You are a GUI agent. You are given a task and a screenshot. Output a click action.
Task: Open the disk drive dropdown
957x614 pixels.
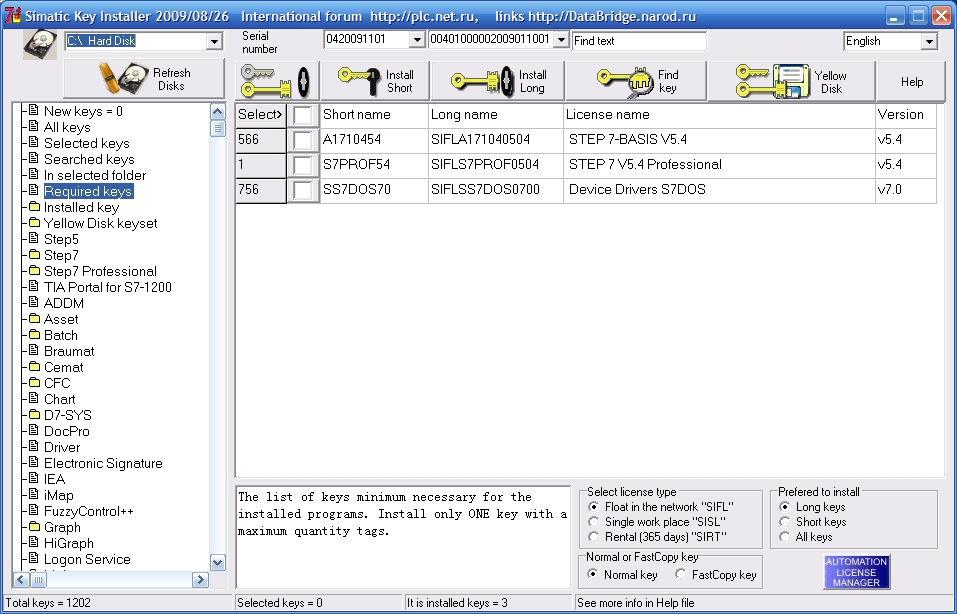pyautogui.click(x=214, y=42)
